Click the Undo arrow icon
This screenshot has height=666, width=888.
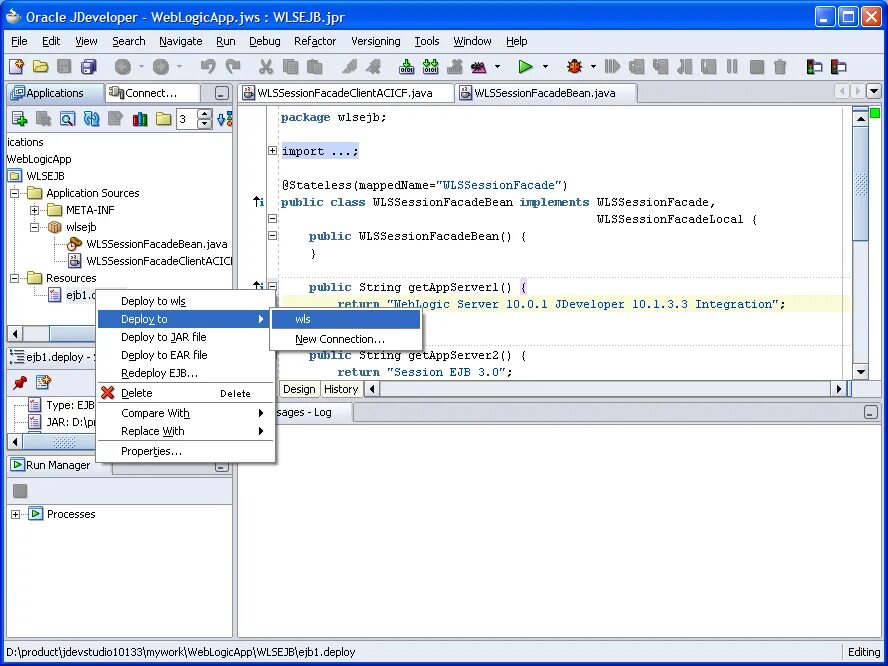coord(208,67)
